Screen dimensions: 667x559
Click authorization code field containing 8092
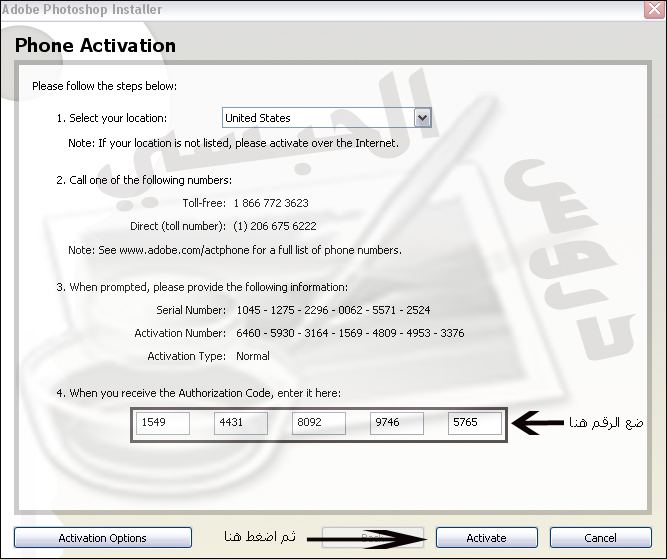pos(319,423)
